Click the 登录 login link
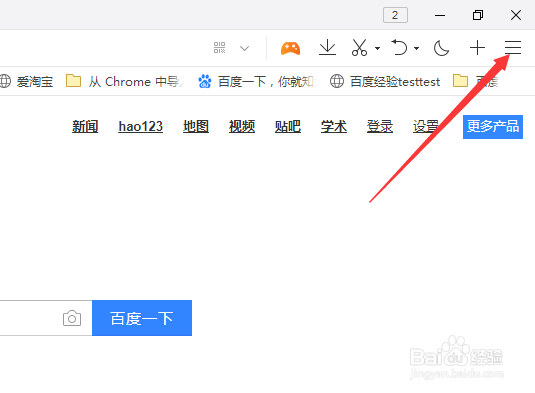The width and height of the screenshot is (535, 393). point(380,127)
